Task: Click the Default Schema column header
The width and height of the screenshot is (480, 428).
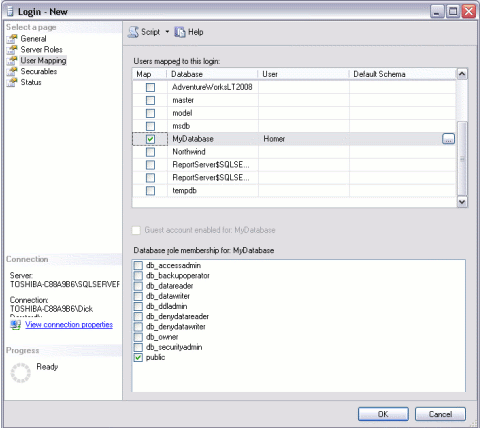Action: [402, 74]
